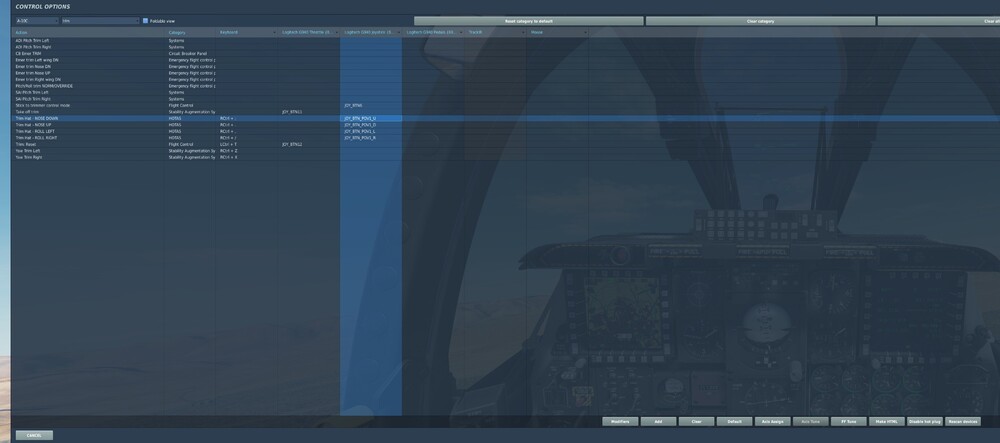Image resolution: width=1000 pixels, height=443 pixels.
Task: Open Logitech G940 Pedals column dropdown arrow
Action: 460,32
